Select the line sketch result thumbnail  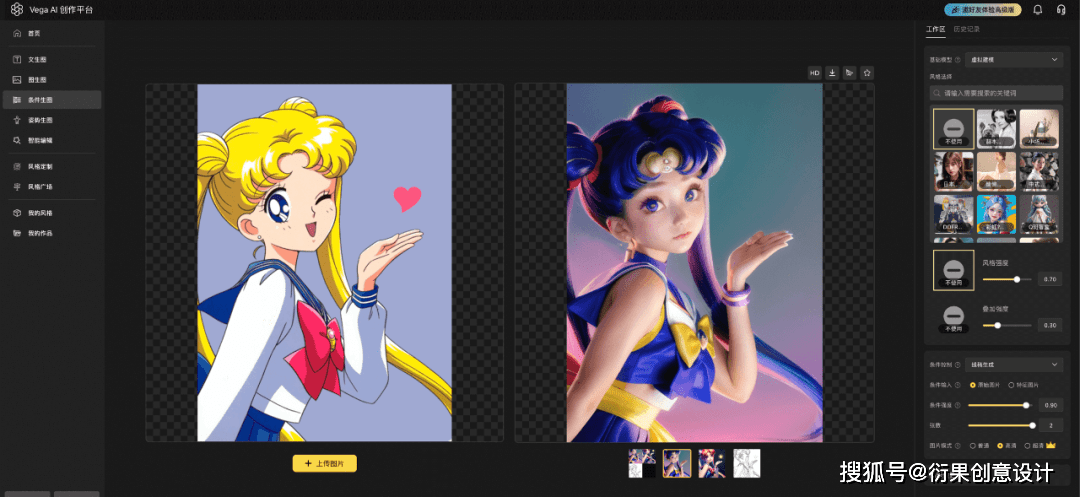point(747,463)
